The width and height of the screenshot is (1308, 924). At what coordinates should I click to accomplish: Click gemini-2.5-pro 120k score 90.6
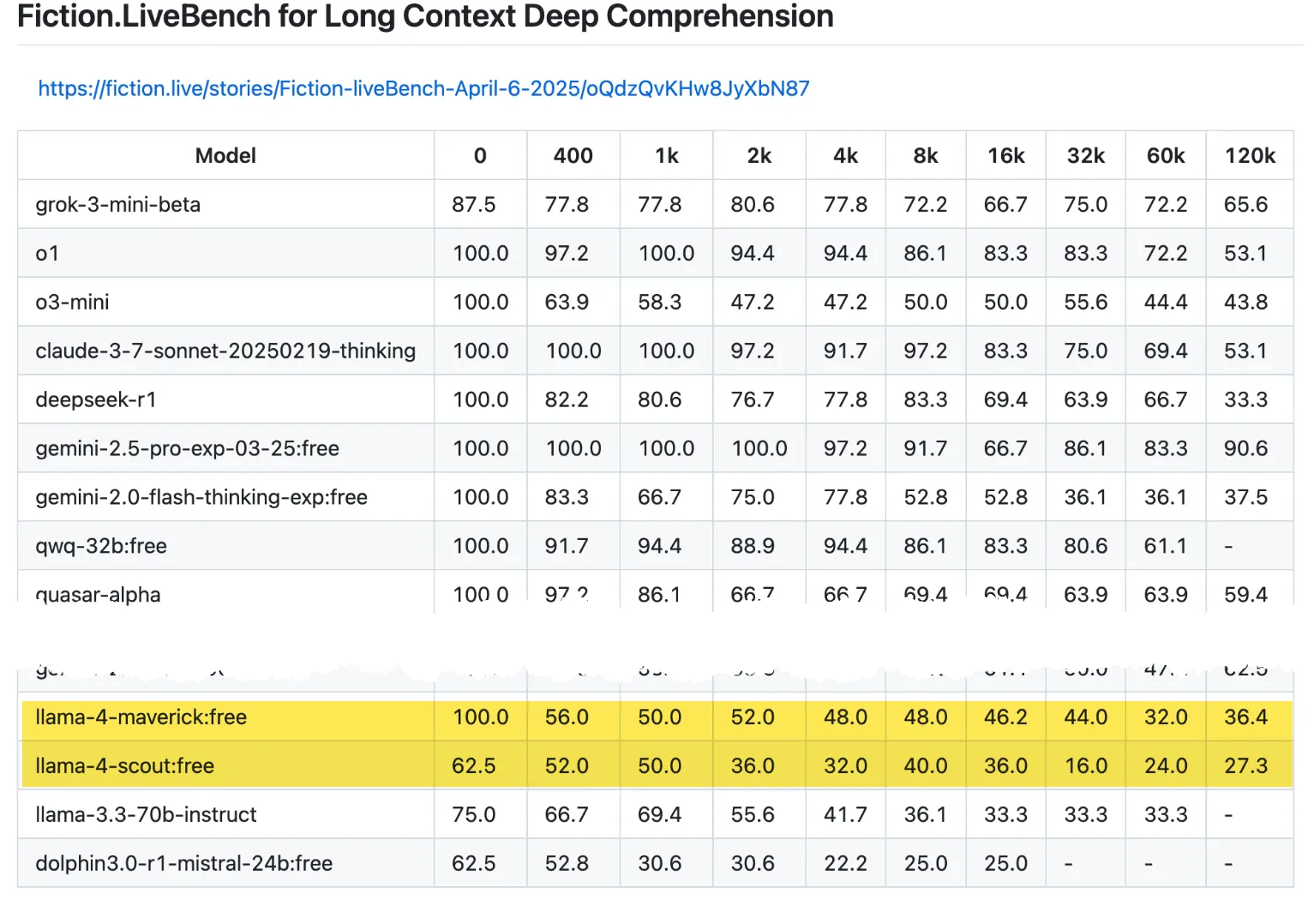1246,448
